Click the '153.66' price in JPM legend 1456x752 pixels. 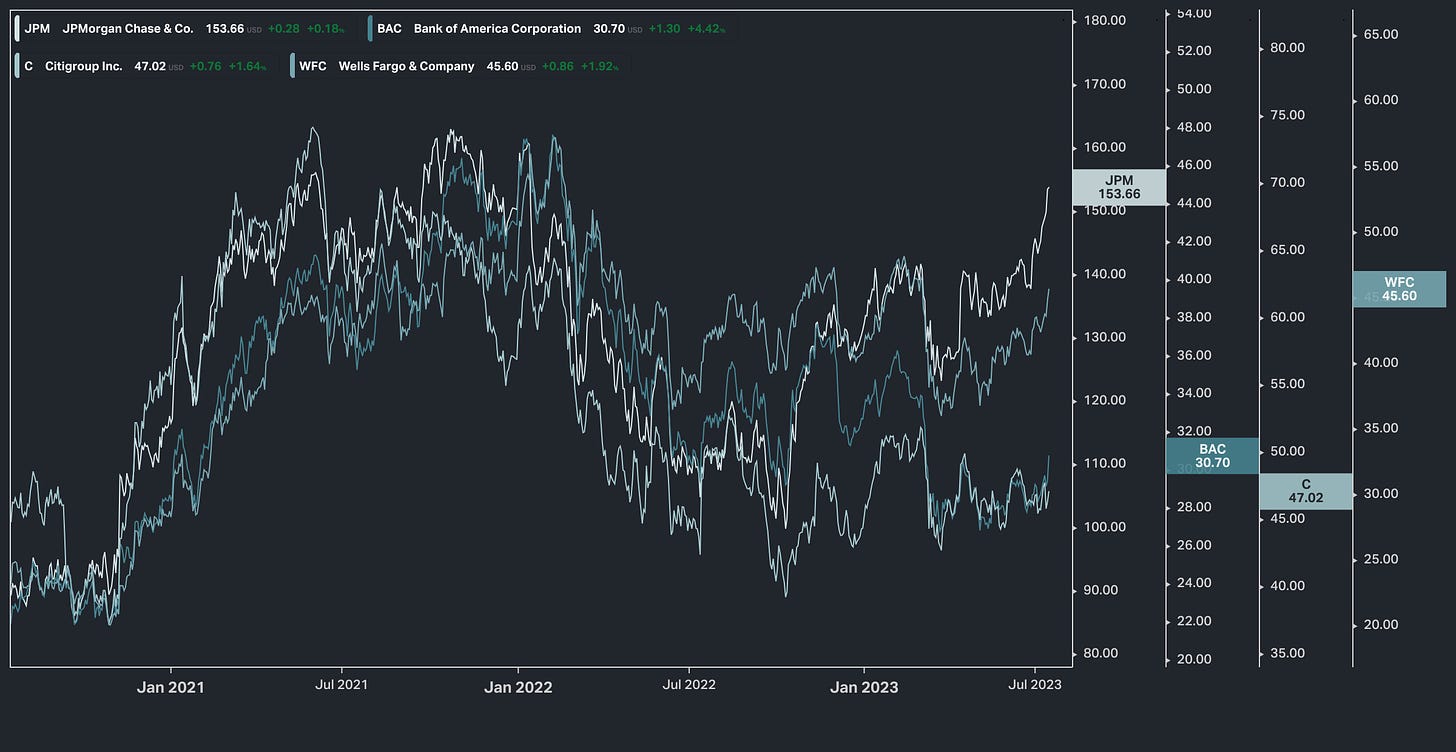pyautogui.click(x=225, y=29)
